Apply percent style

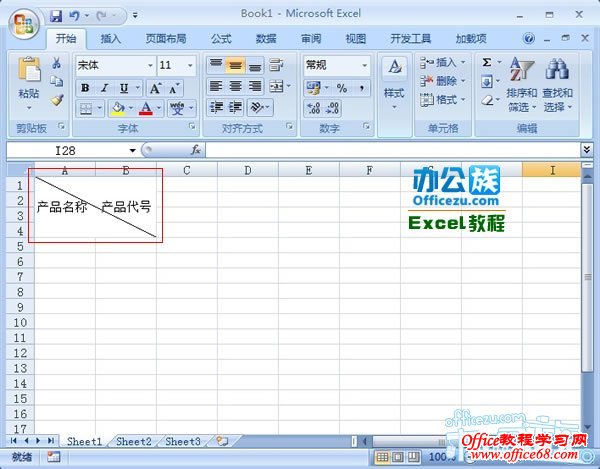342,88
